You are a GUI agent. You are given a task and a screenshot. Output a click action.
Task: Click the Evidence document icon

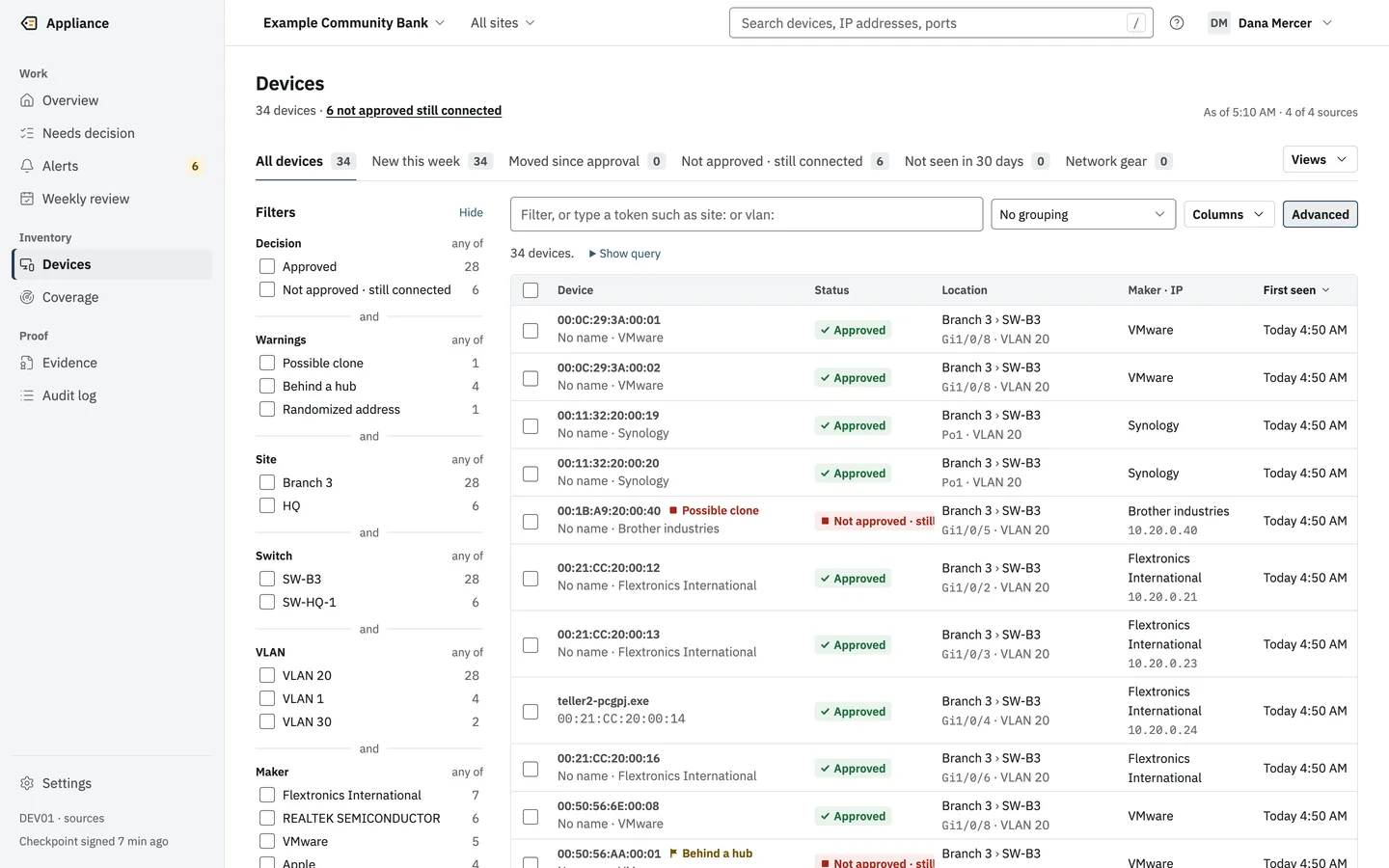(27, 363)
